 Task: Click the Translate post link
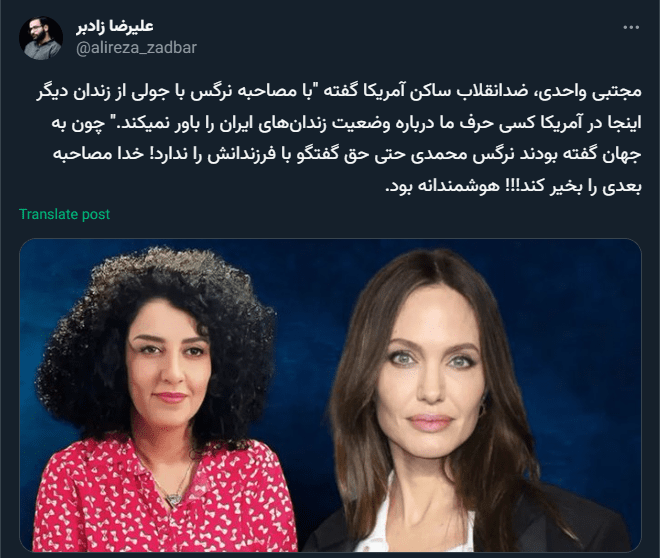64,214
